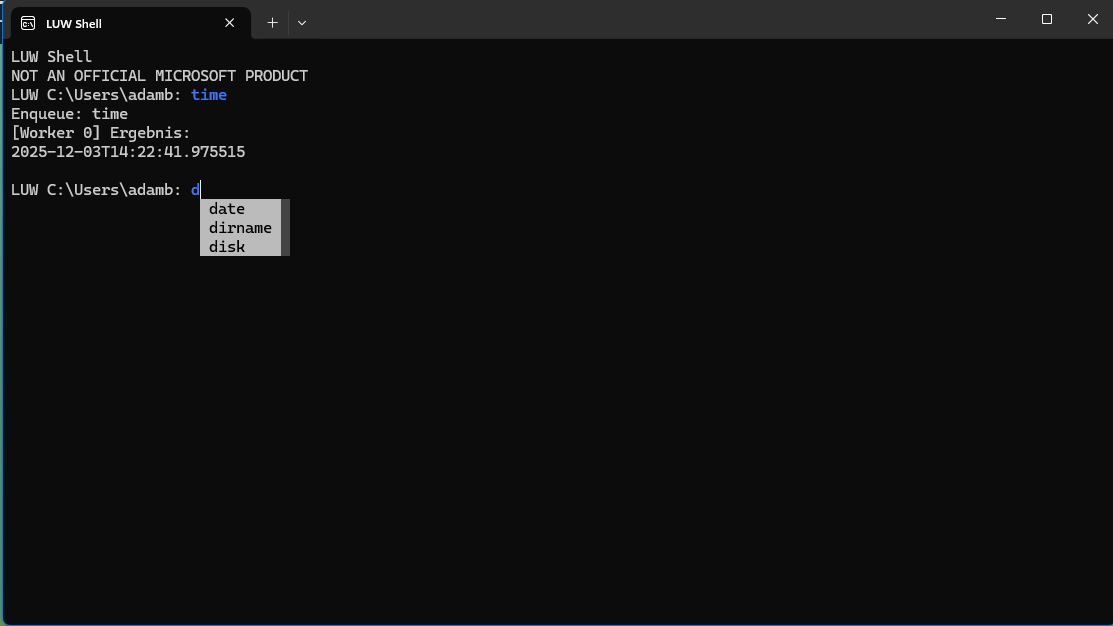
Task: Open a new tab with the plus button
Action: [x=272, y=22]
